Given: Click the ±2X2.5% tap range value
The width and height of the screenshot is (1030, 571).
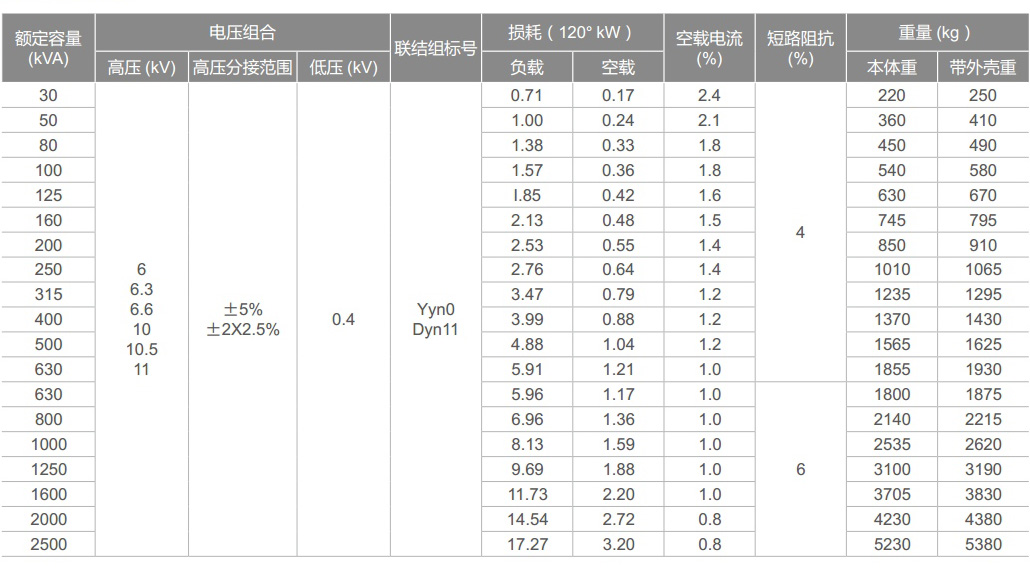Looking at the screenshot, I should coord(243,329).
